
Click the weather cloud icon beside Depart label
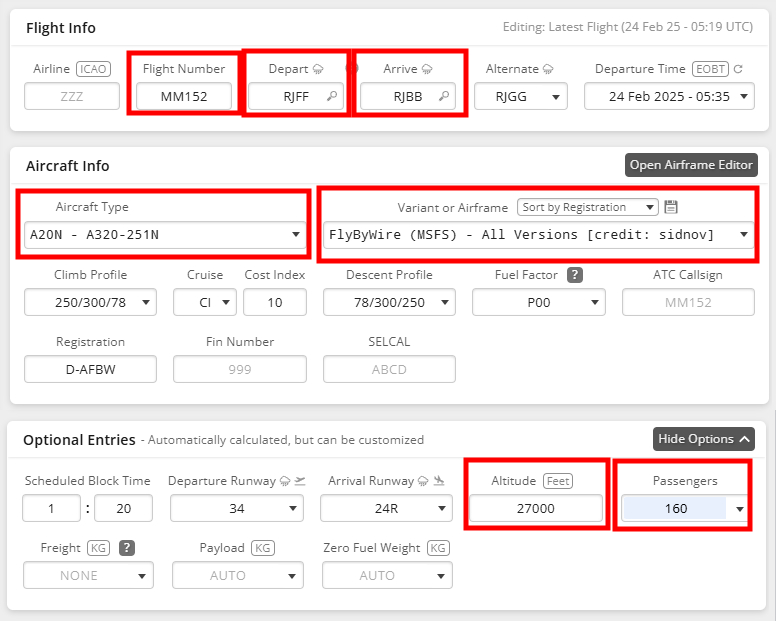318,69
